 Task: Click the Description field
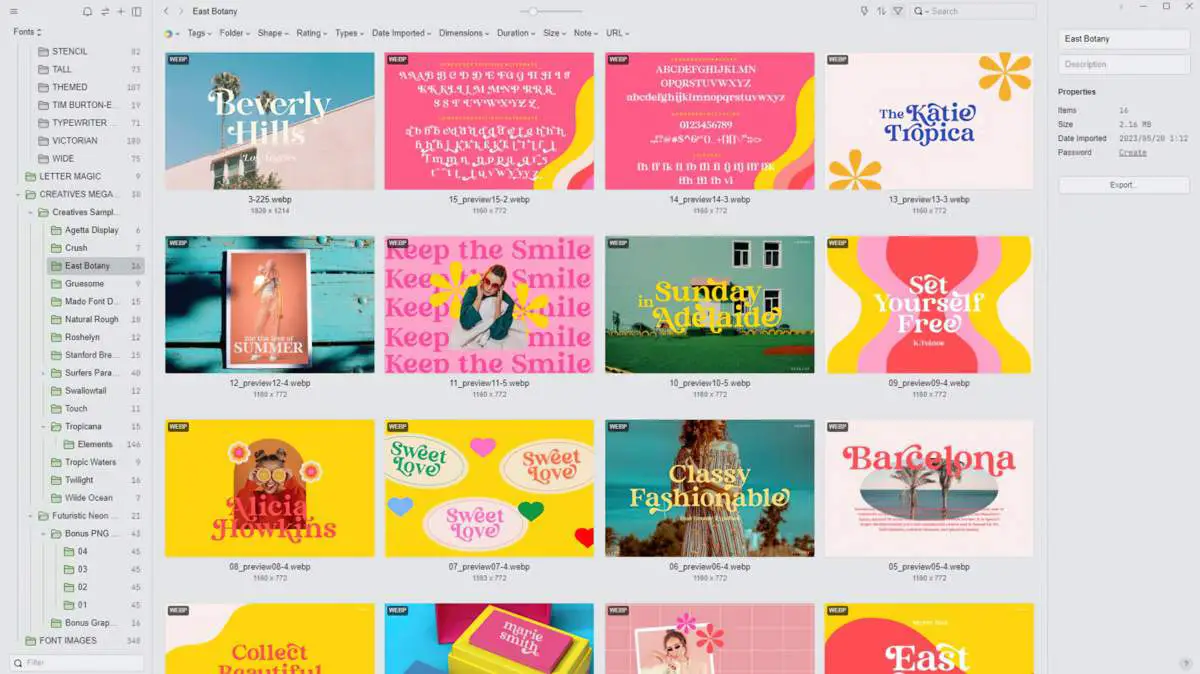(x=1124, y=64)
